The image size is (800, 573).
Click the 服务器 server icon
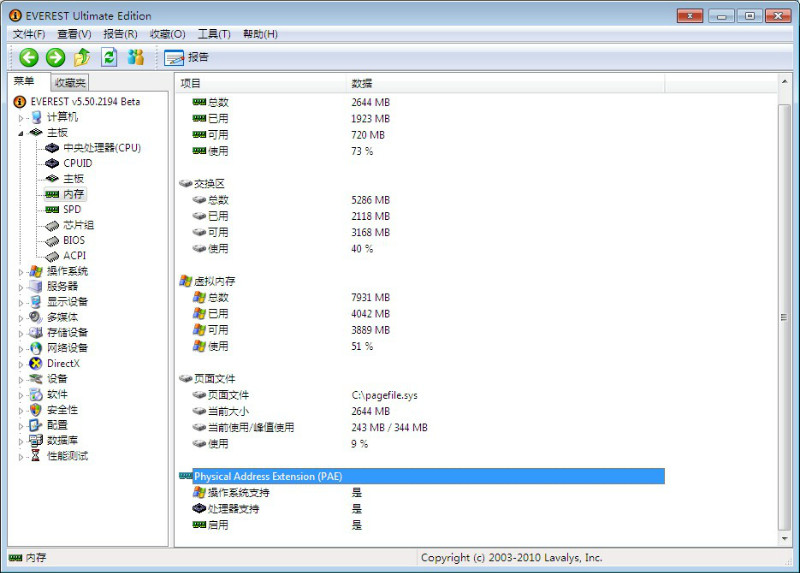point(36,286)
